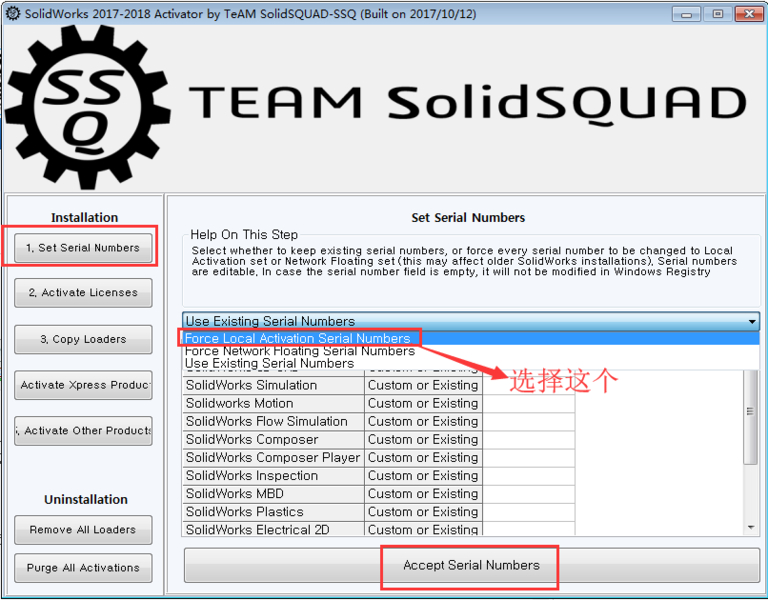Click Remove All Loaders button
Image resolution: width=768 pixels, height=600 pixels.
tap(83, 529)
